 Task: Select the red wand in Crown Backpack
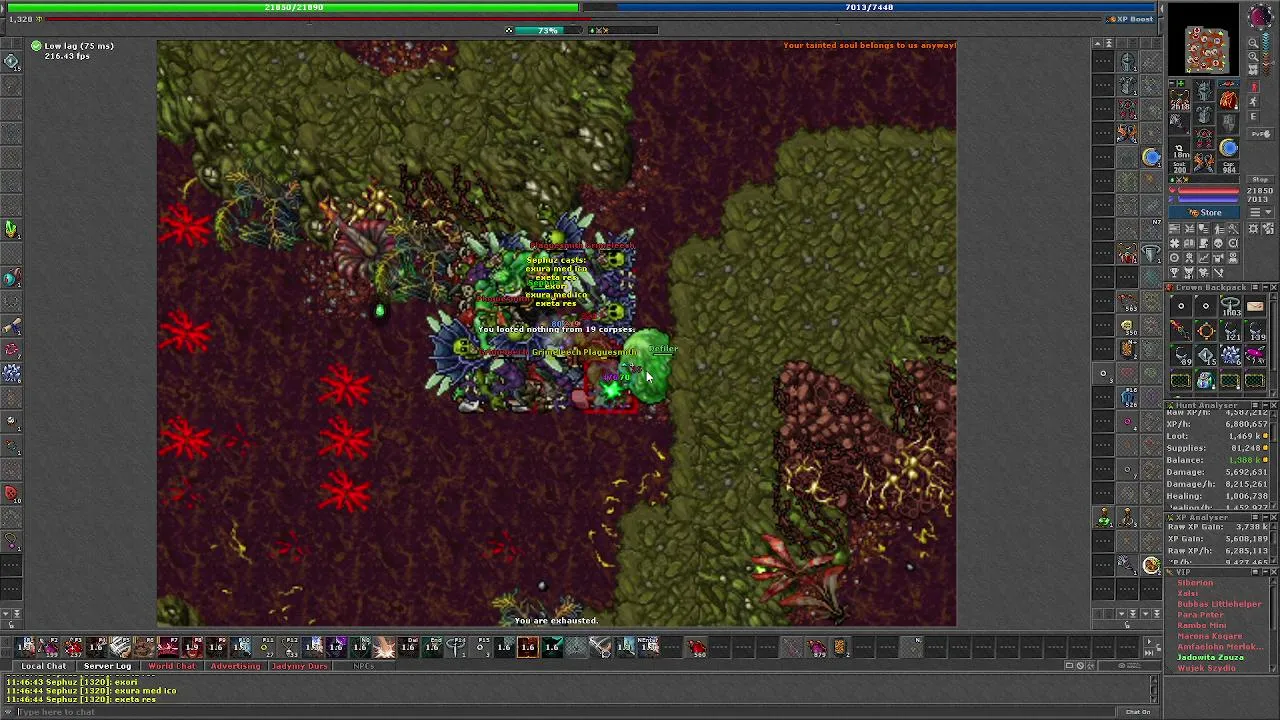point(1181,331)
